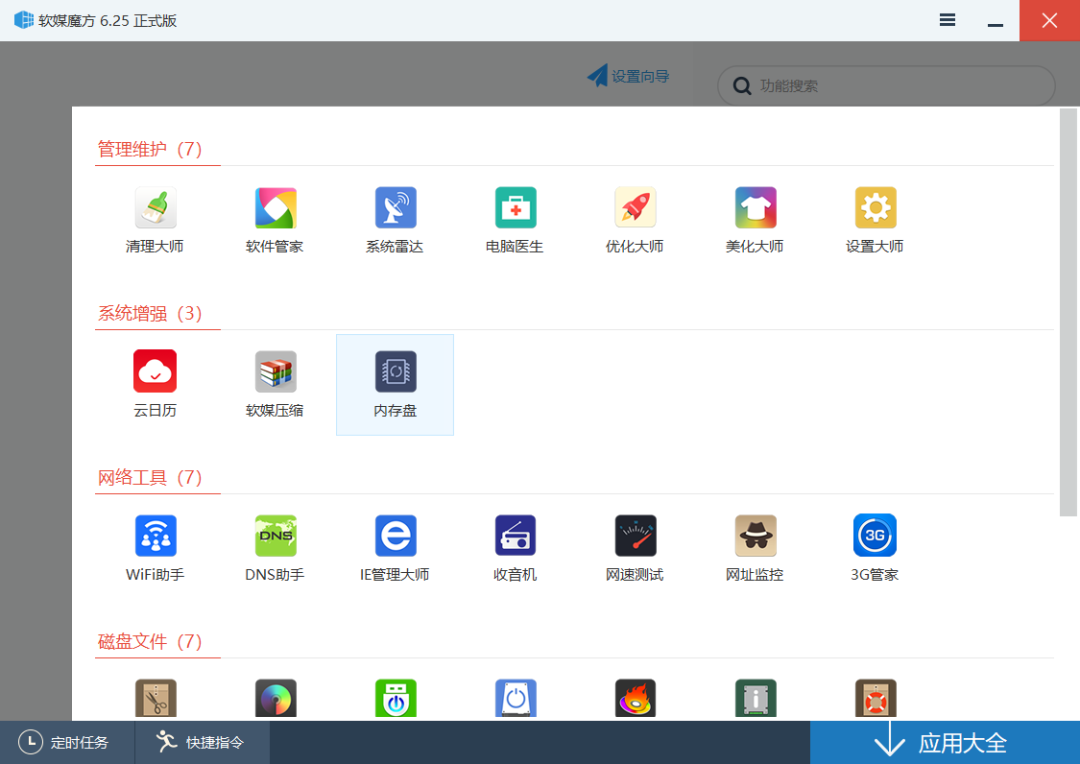Open the color disc icon under 磁盘文件
The height and width of the screenshot is (764, 1080).
tap(276, 699)
